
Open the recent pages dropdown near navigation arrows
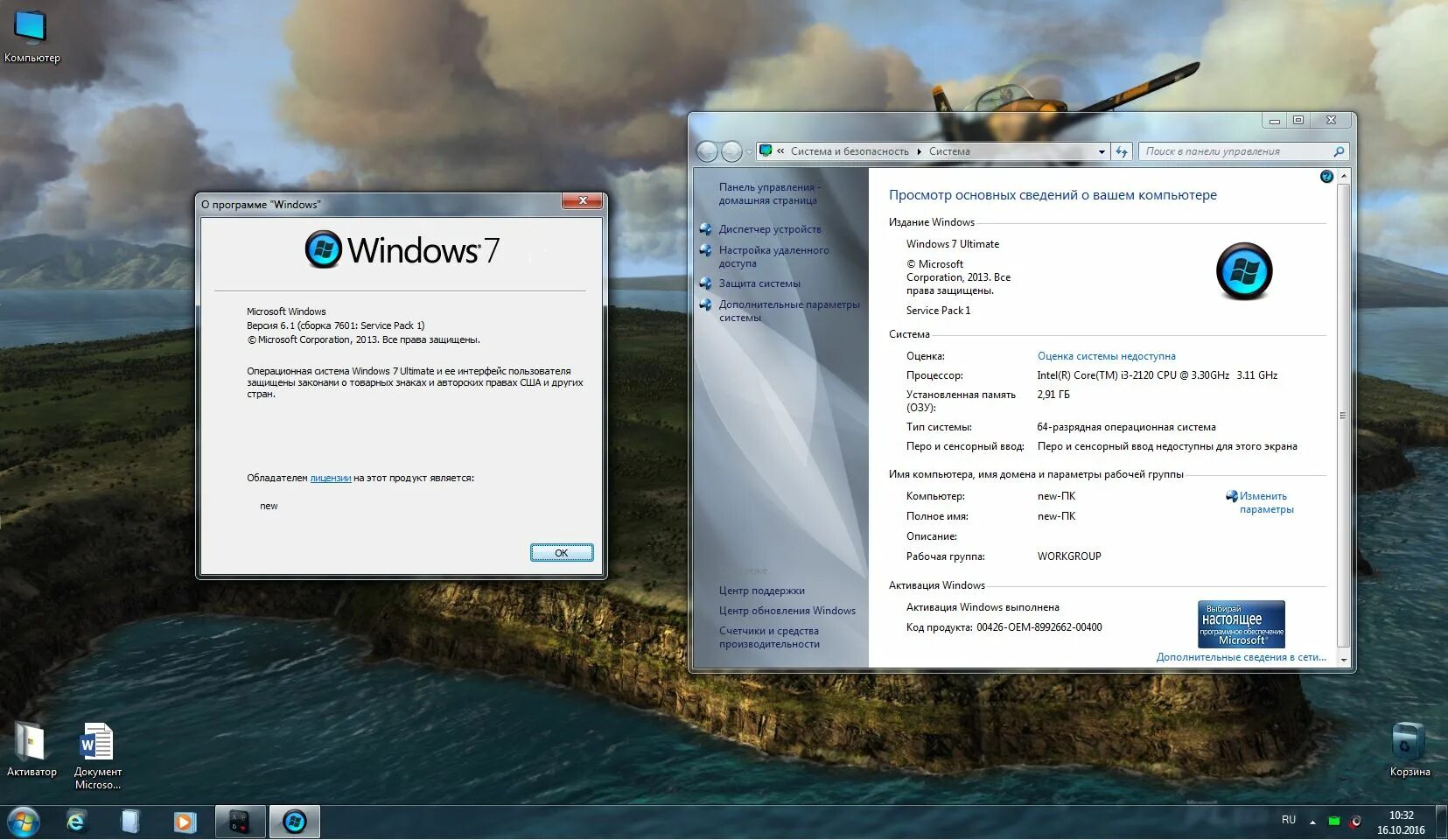(750, 150)
